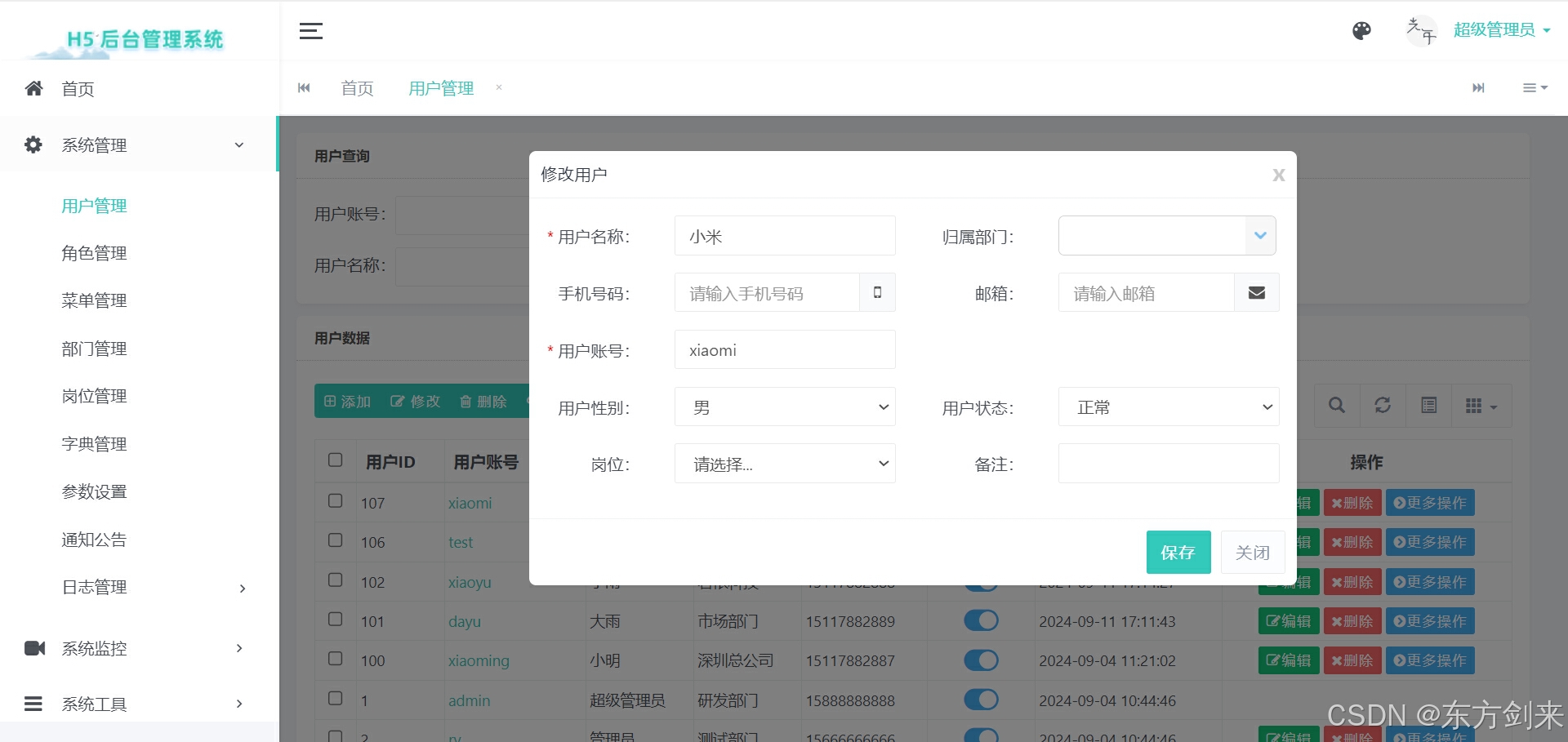Click the 系统监控 camera icon
Viewport: 1568px width, 742px height.
coord(34,648)
